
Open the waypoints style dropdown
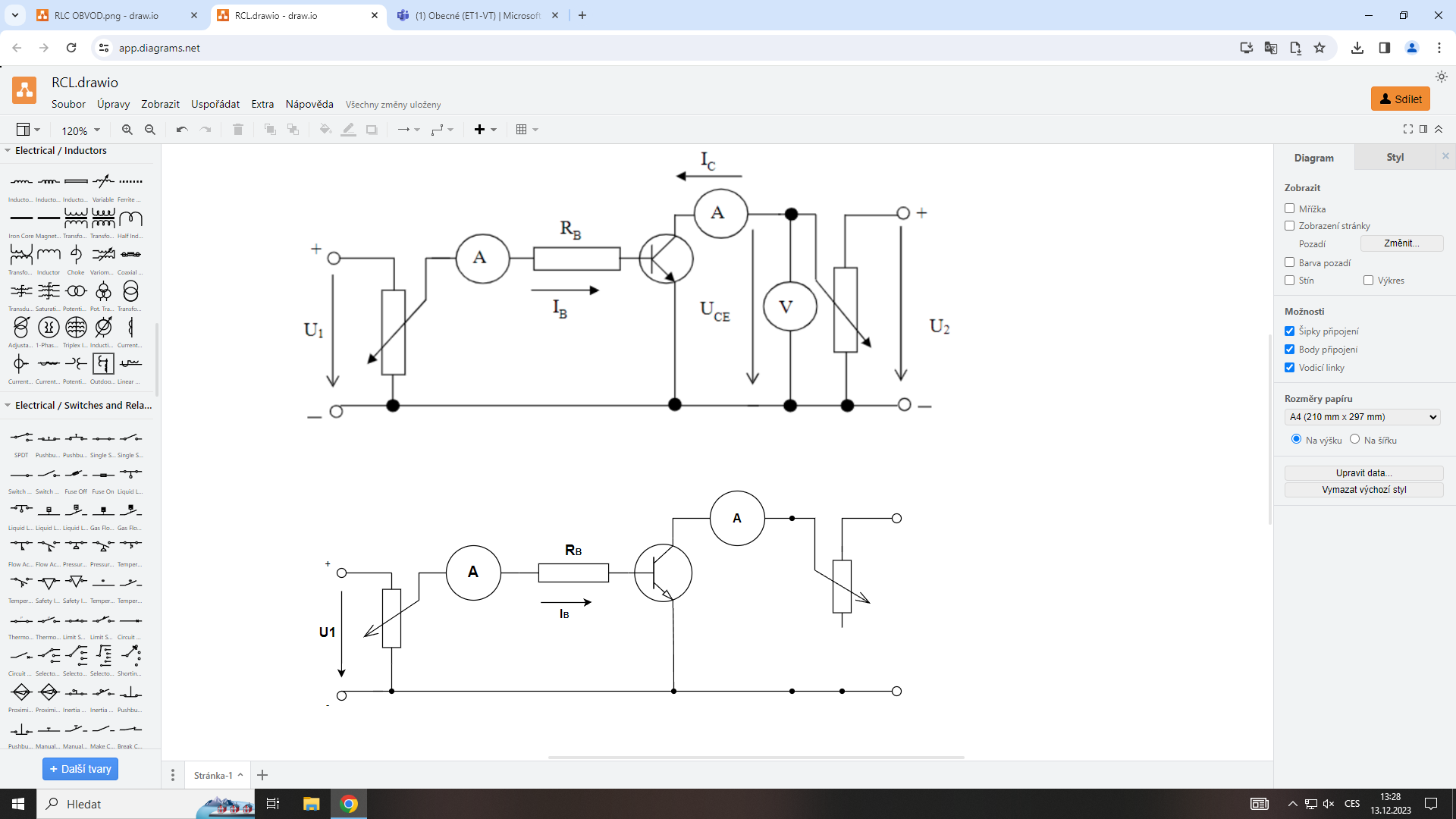coord(442,130)
